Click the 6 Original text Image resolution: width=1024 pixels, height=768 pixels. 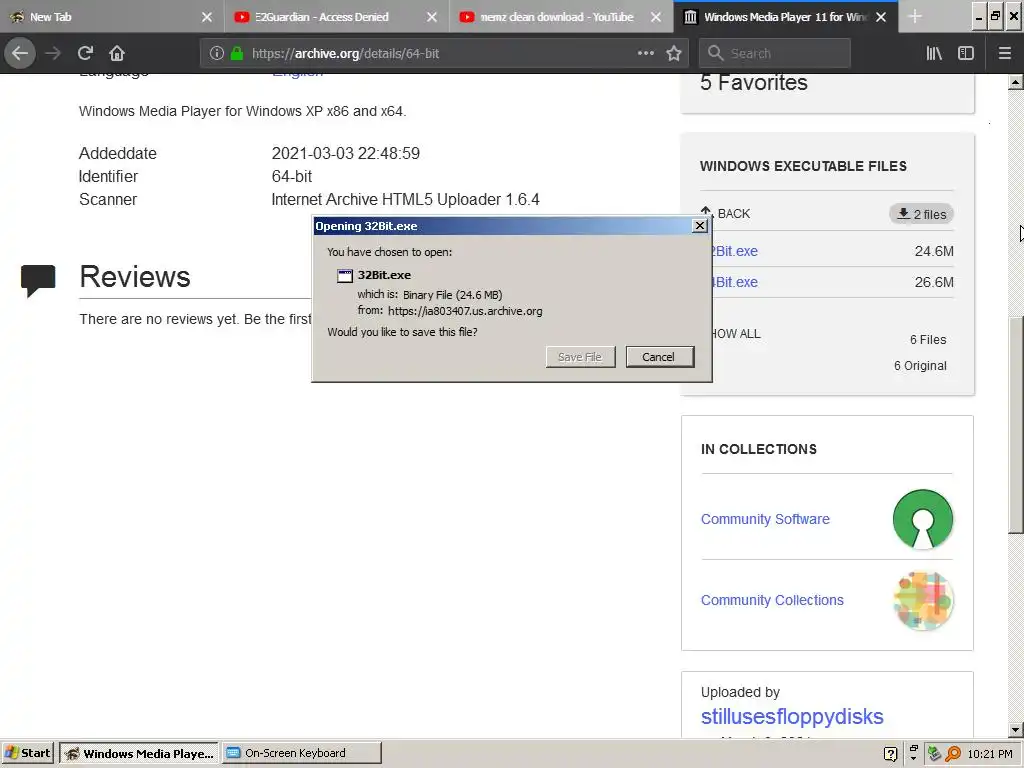coord(920,366)
